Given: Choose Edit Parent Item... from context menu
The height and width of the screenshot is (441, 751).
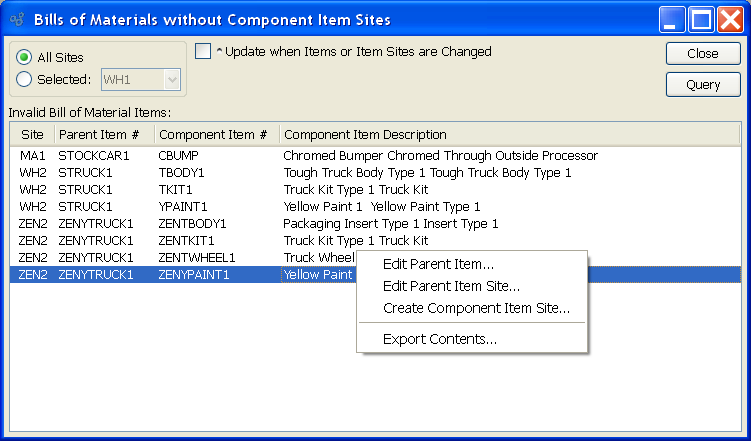Looking at the screenshot, I should coord(438,264).
